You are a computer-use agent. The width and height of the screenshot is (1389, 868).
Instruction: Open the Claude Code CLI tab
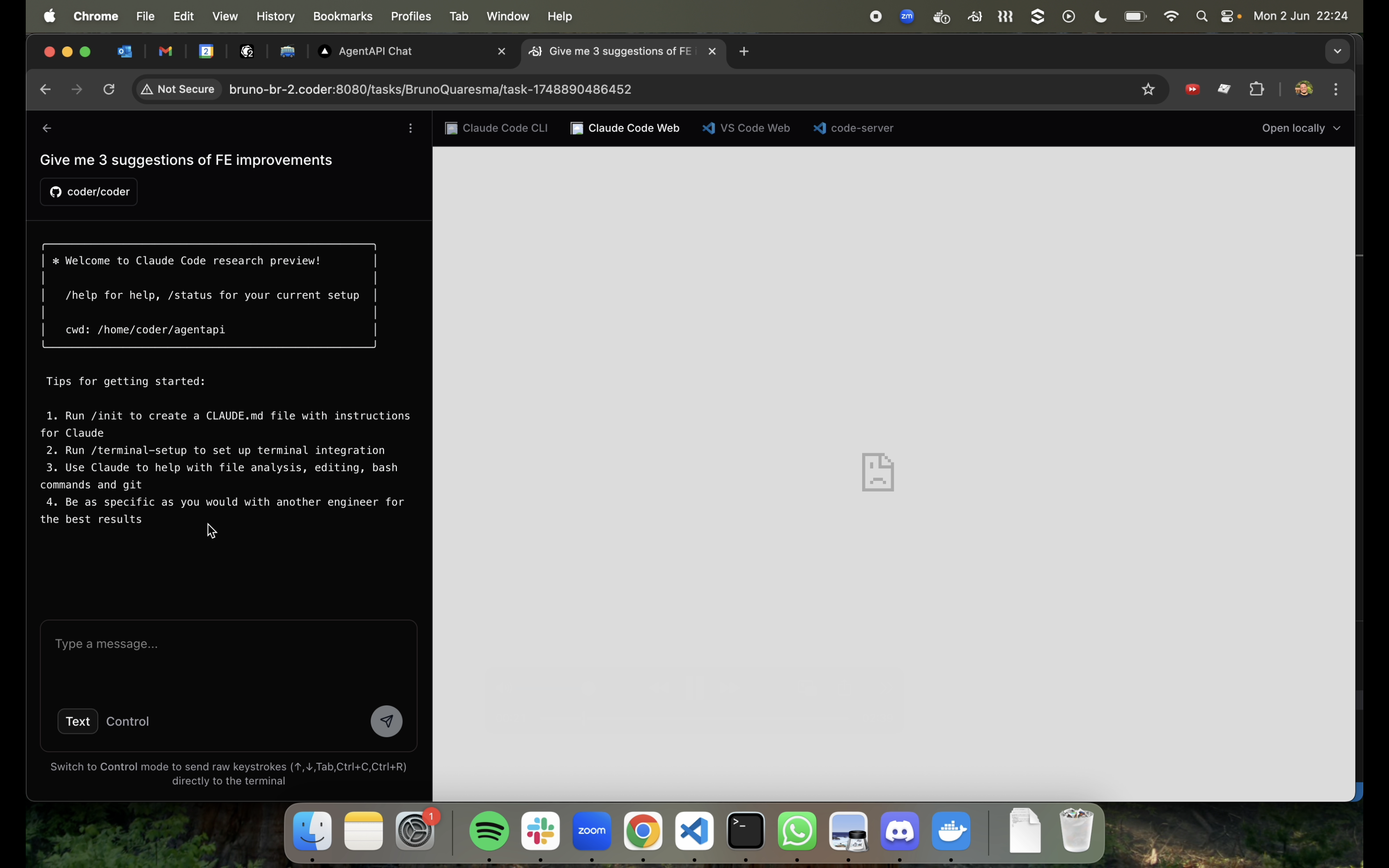(497, 128)
